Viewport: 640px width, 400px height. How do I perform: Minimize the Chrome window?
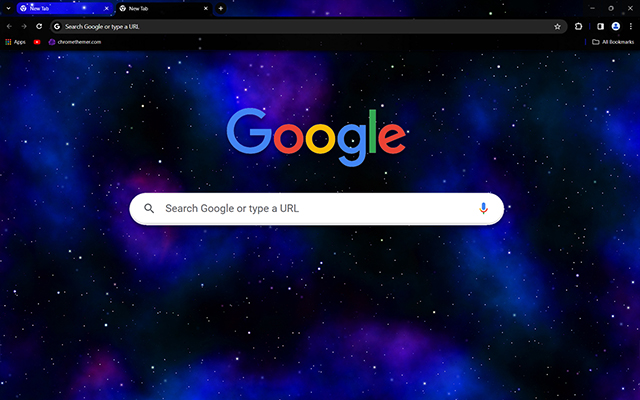tap(592, 8)
